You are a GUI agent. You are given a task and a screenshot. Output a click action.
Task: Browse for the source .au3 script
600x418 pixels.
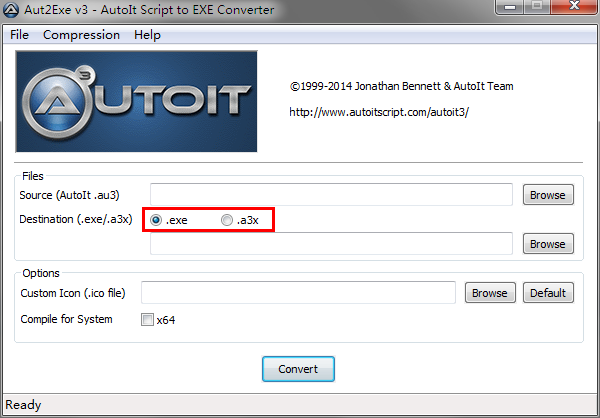pos(547,195)
